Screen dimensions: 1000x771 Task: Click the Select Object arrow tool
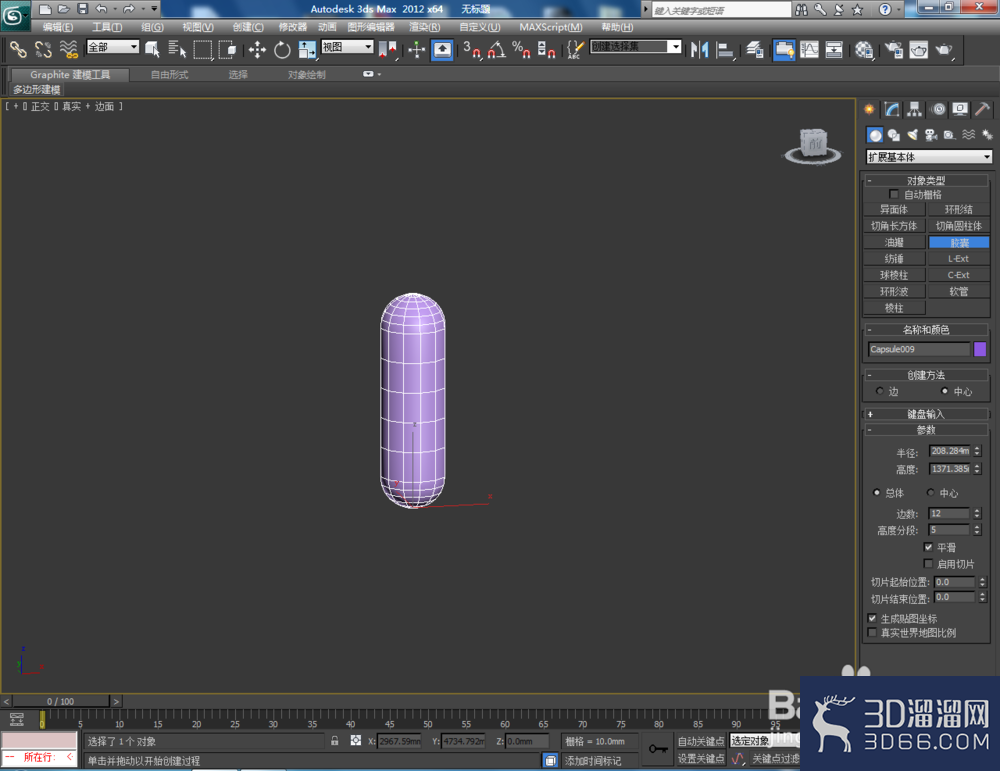coord(152,49)
